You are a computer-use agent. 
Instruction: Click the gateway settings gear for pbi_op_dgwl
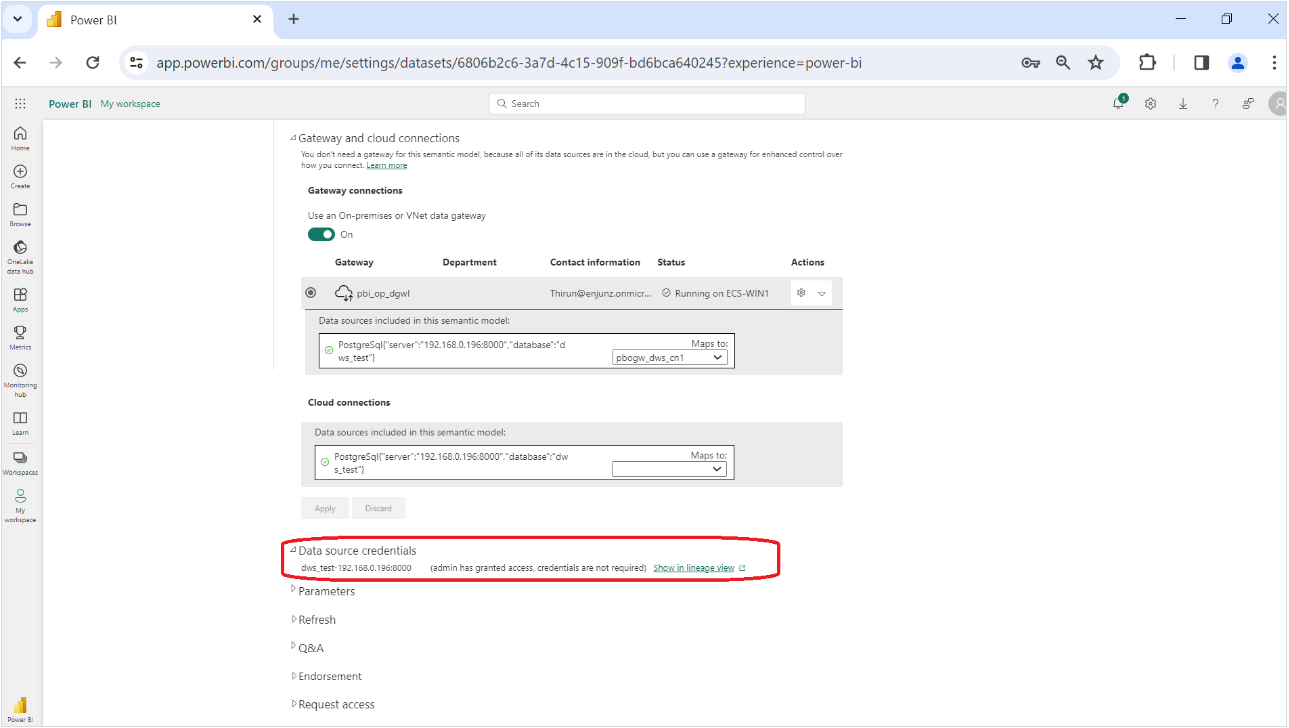click(x=801, y=293)
